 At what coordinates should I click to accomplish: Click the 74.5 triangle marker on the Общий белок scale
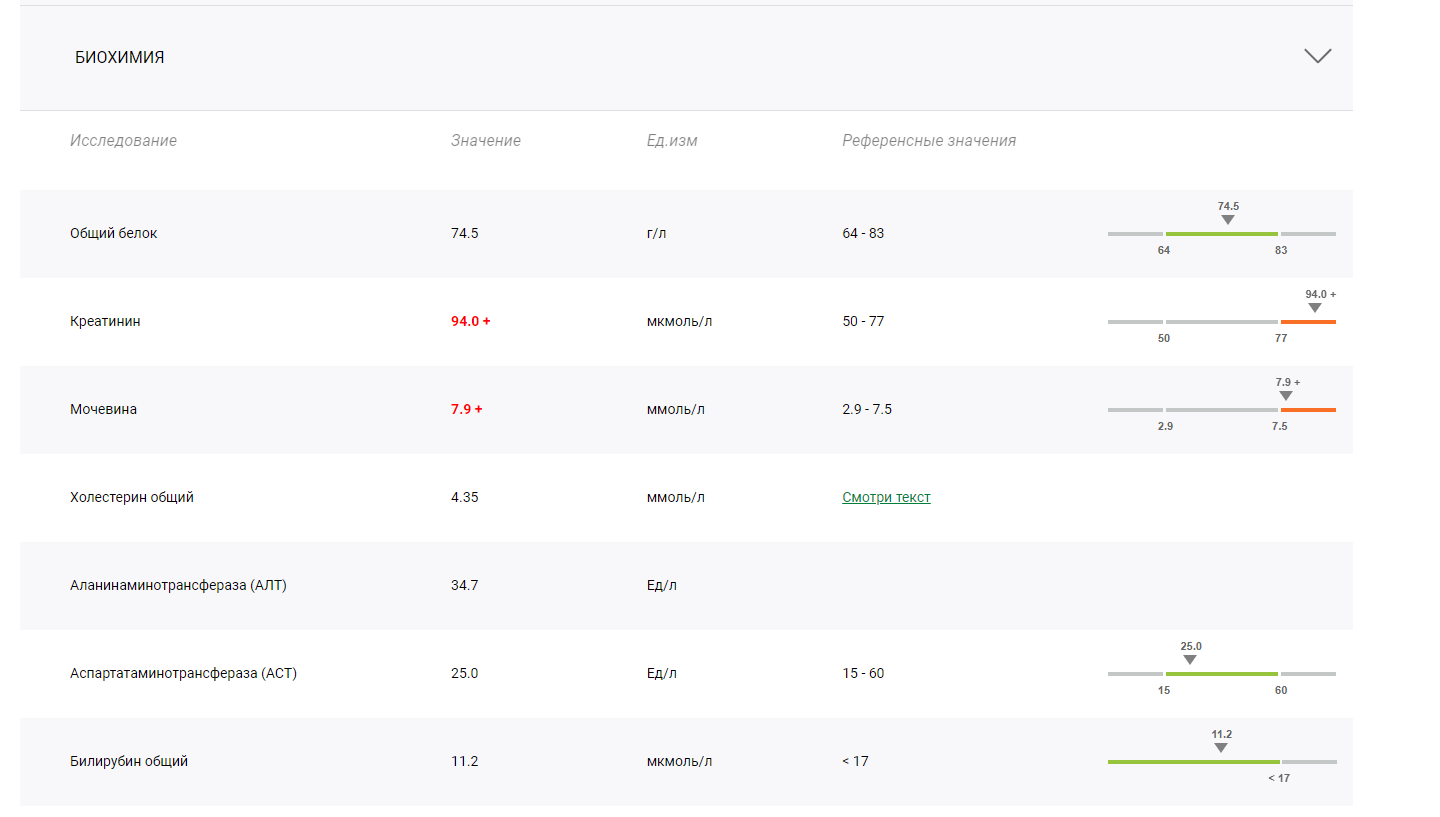1228,220
